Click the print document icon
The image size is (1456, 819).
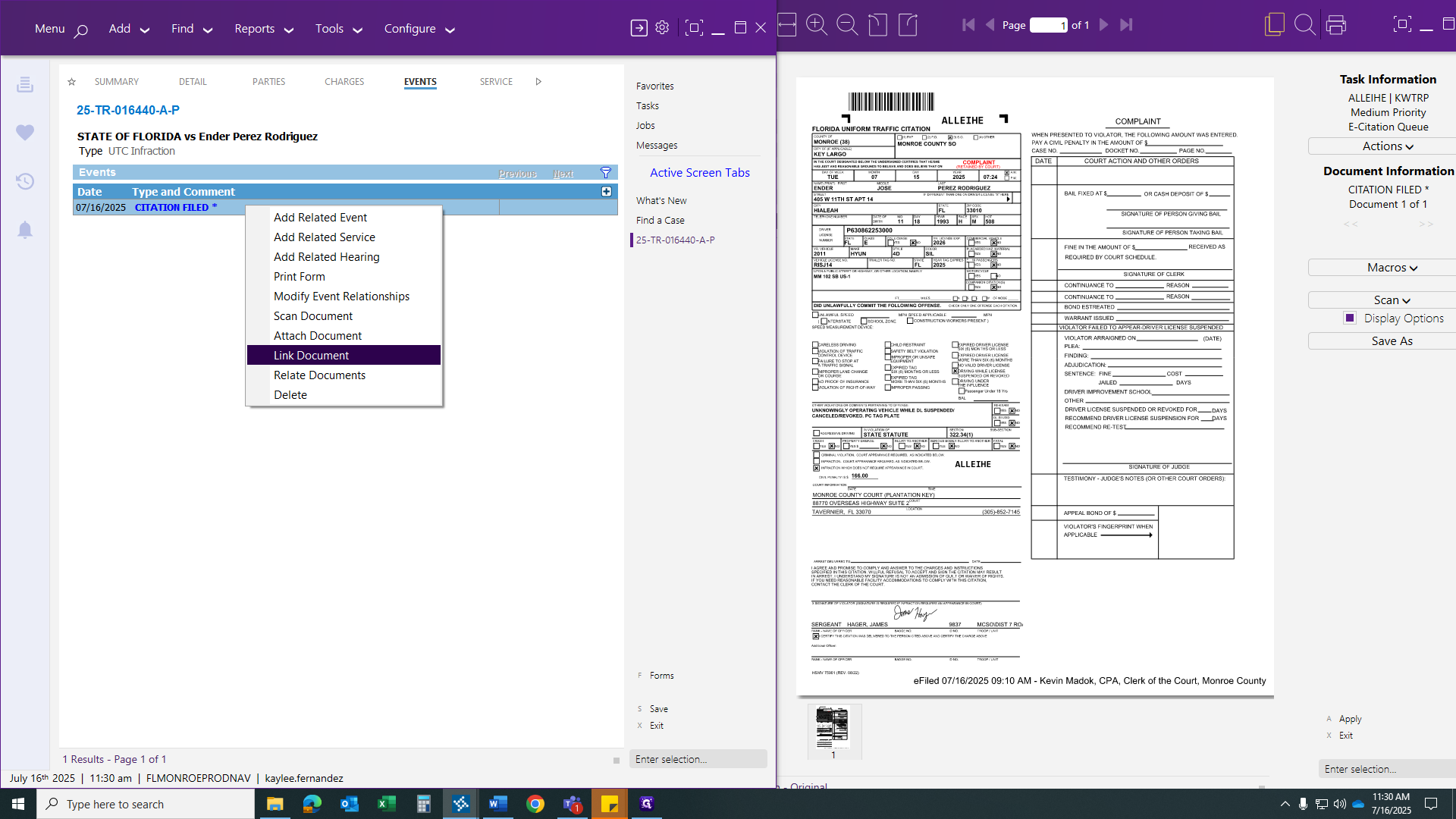(x=1335, y=25)
